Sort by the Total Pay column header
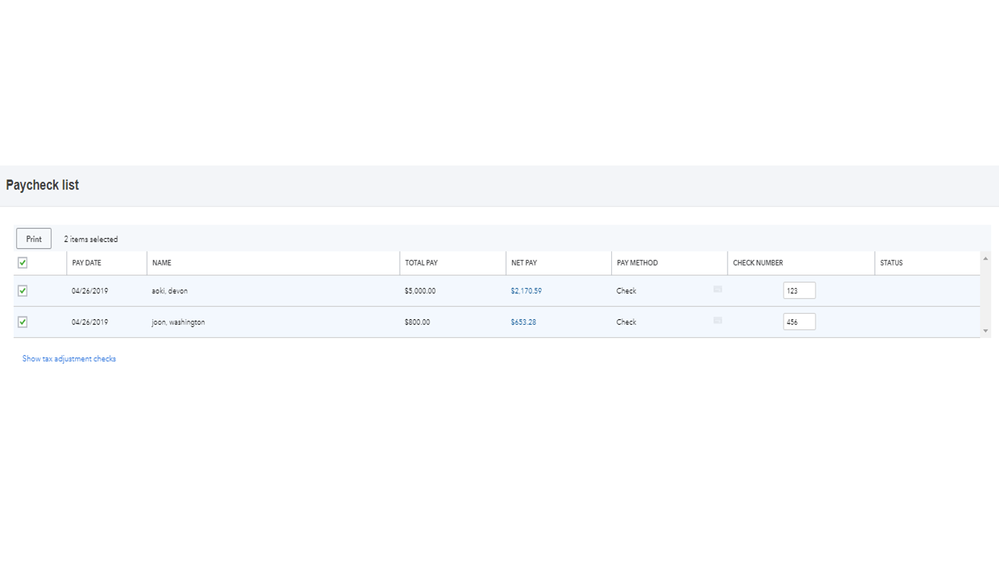999x562 pixels. pyautogui.click(x=421, y=263)
